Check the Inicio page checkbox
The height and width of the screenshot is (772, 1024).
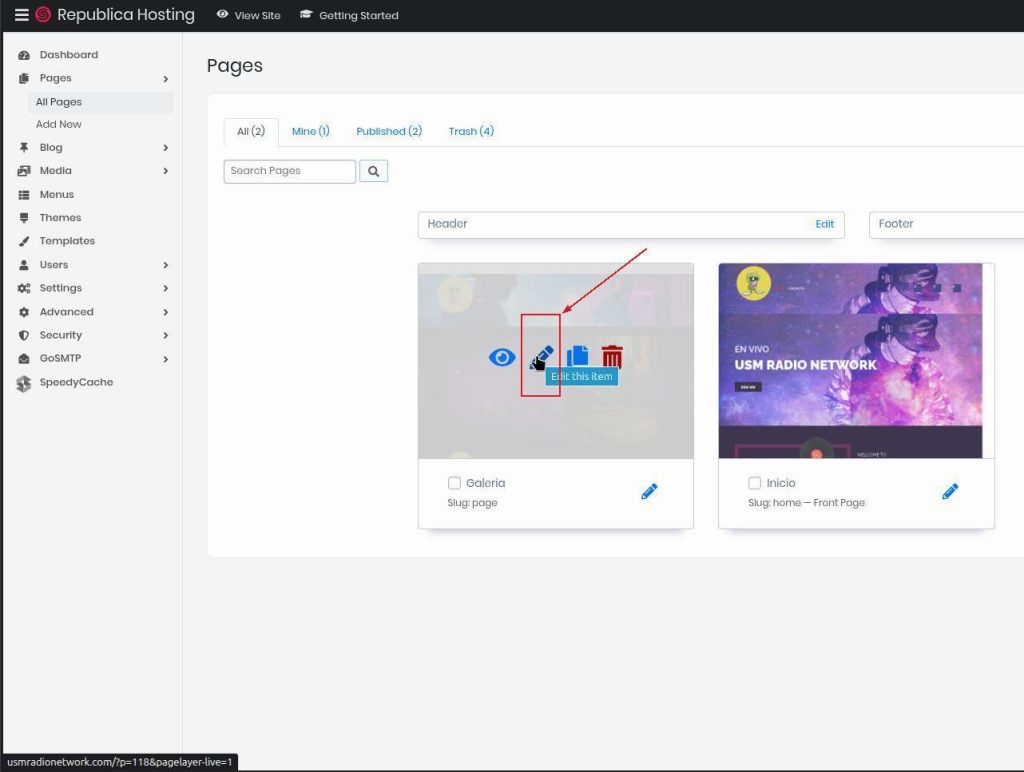pyautogui.click(x=755, y=483)
